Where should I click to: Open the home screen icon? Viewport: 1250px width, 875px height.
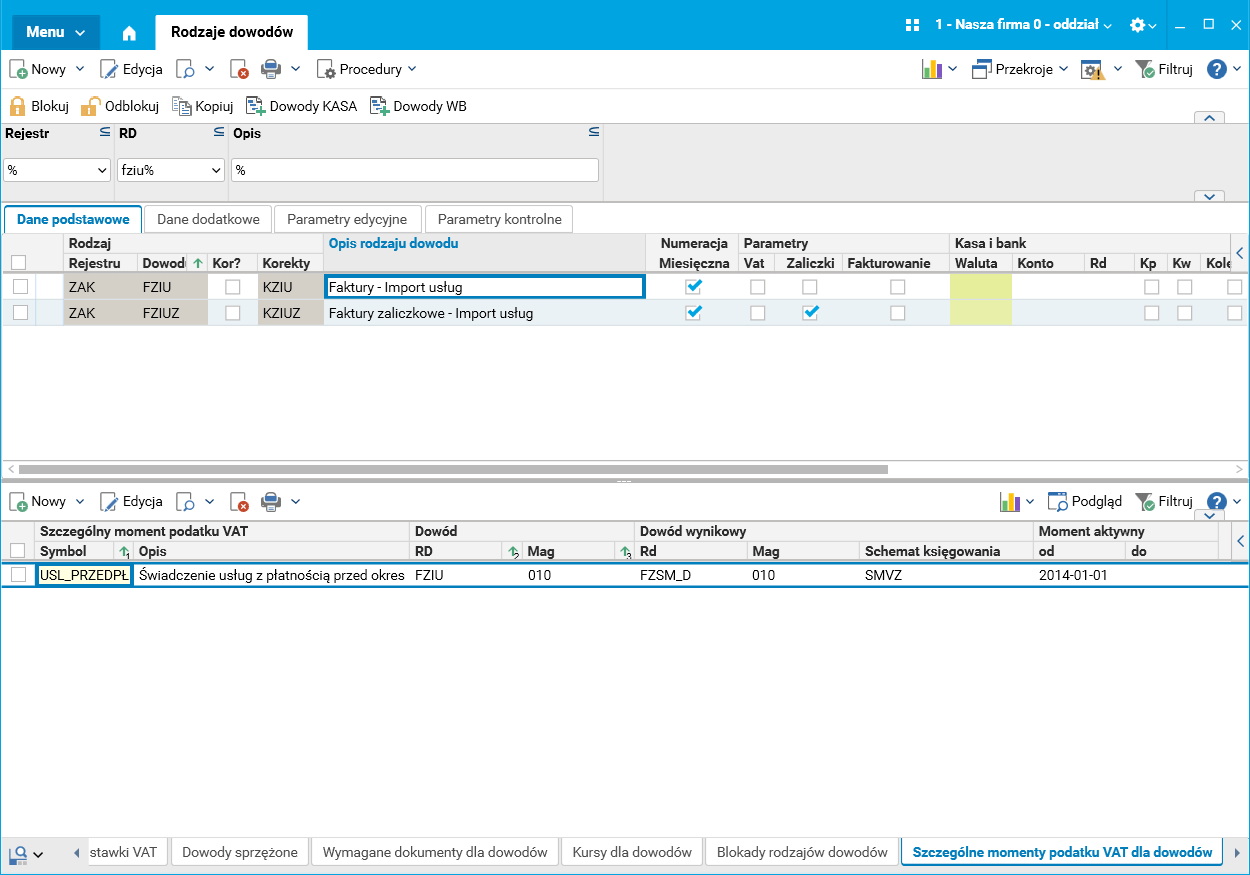coord(129,32)
